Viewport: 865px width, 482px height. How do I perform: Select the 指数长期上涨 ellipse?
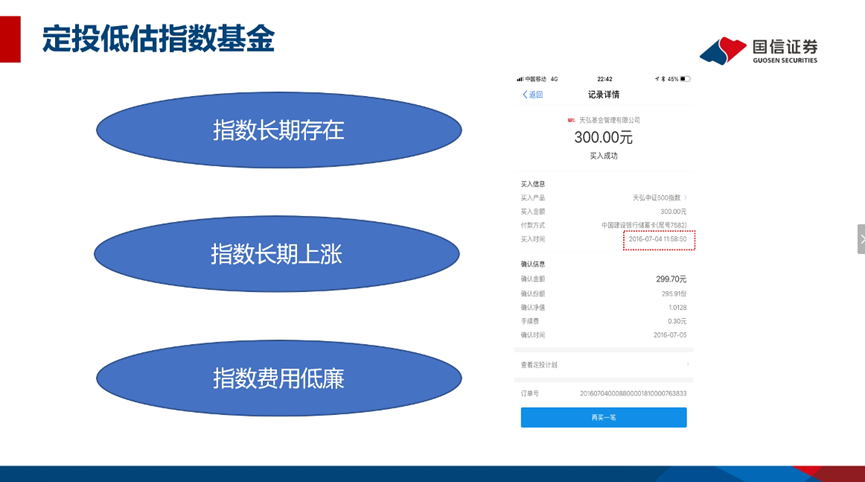(276, 254)
